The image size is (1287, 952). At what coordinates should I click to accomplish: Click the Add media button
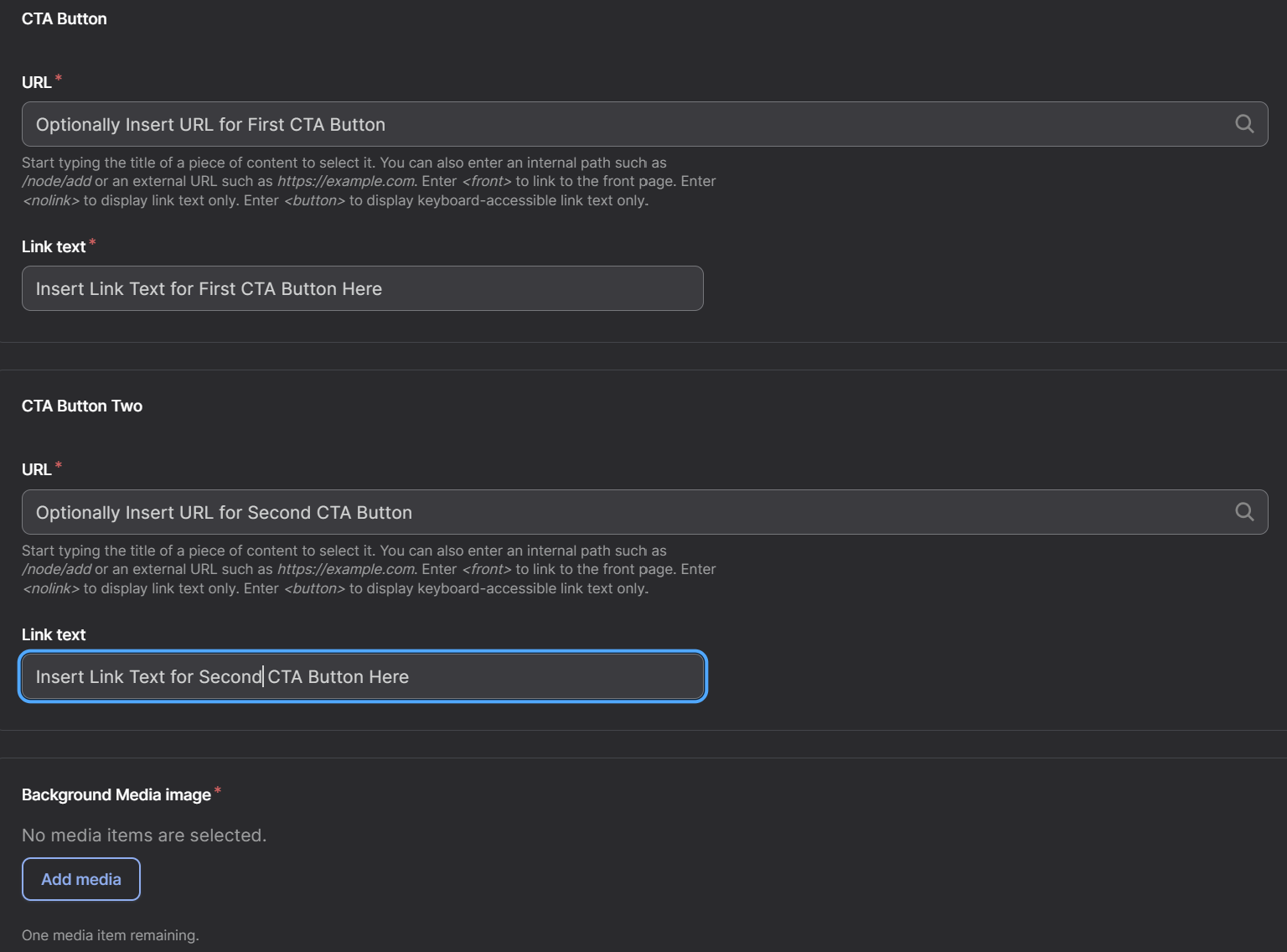point(81,879)
